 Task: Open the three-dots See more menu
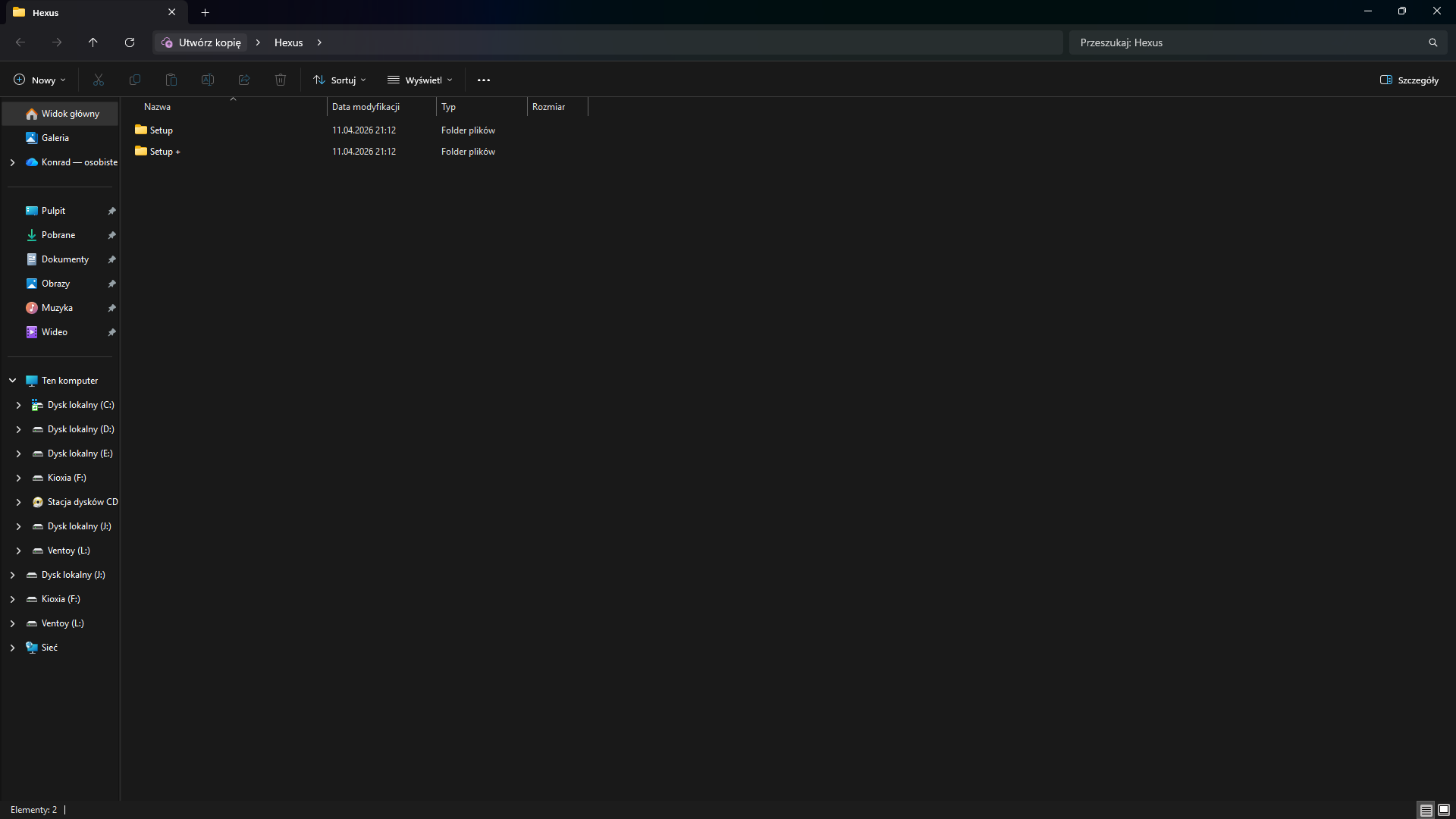(x=484, y=80)
